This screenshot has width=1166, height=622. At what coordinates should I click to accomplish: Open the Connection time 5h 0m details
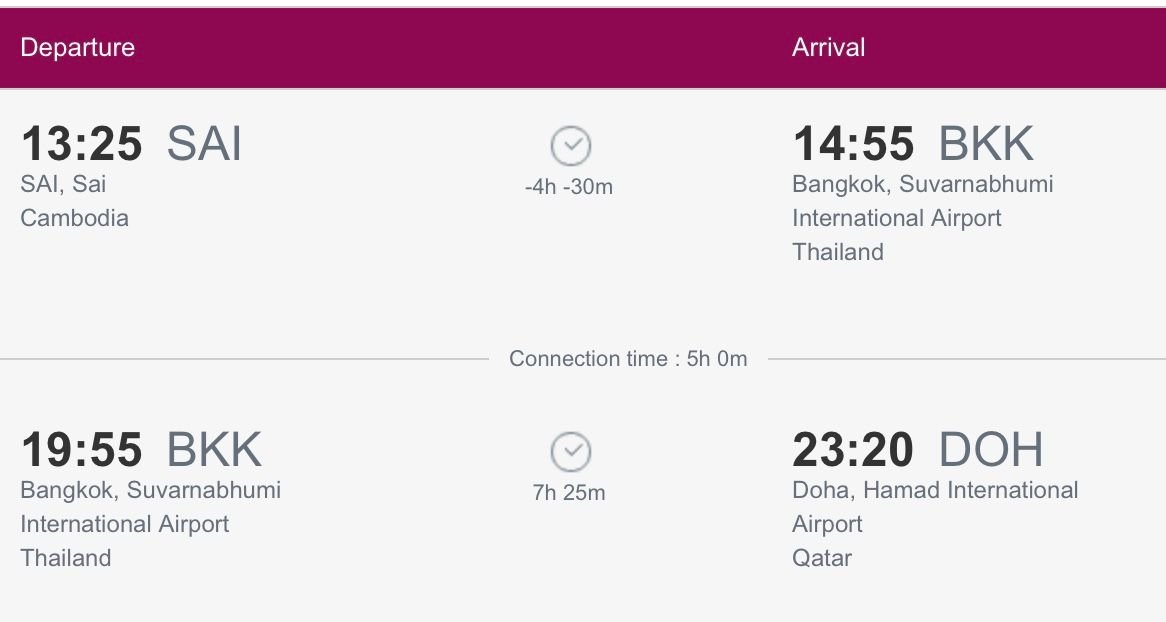(x=627, y=358)
